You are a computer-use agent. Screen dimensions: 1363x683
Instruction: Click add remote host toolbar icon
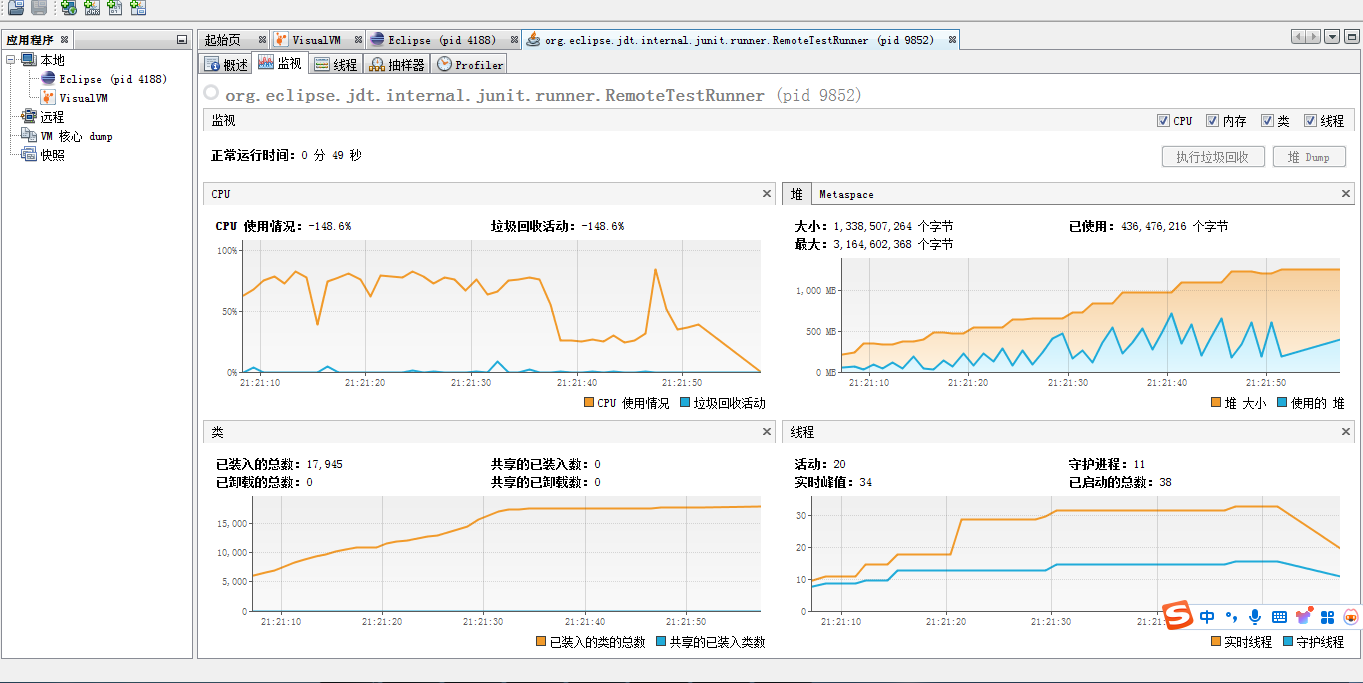[68, 8]
